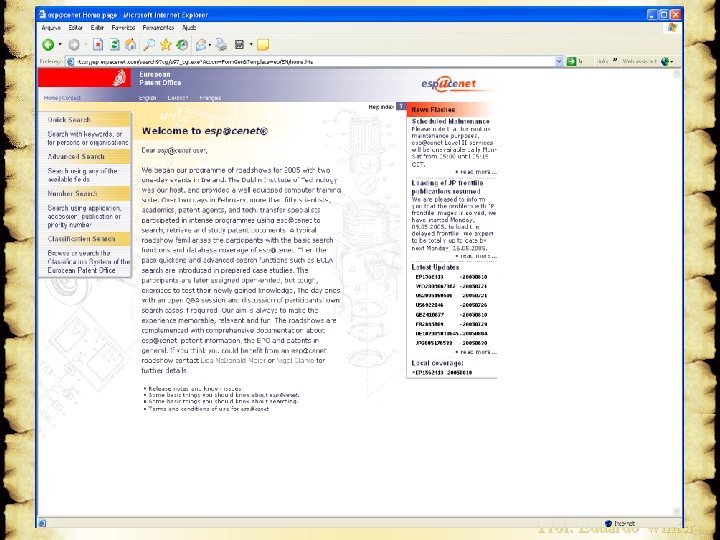This screenshot has width=720, height=540.
Task: Click the Mail envelope toolbar icon
Action: (x=201, y=45)
